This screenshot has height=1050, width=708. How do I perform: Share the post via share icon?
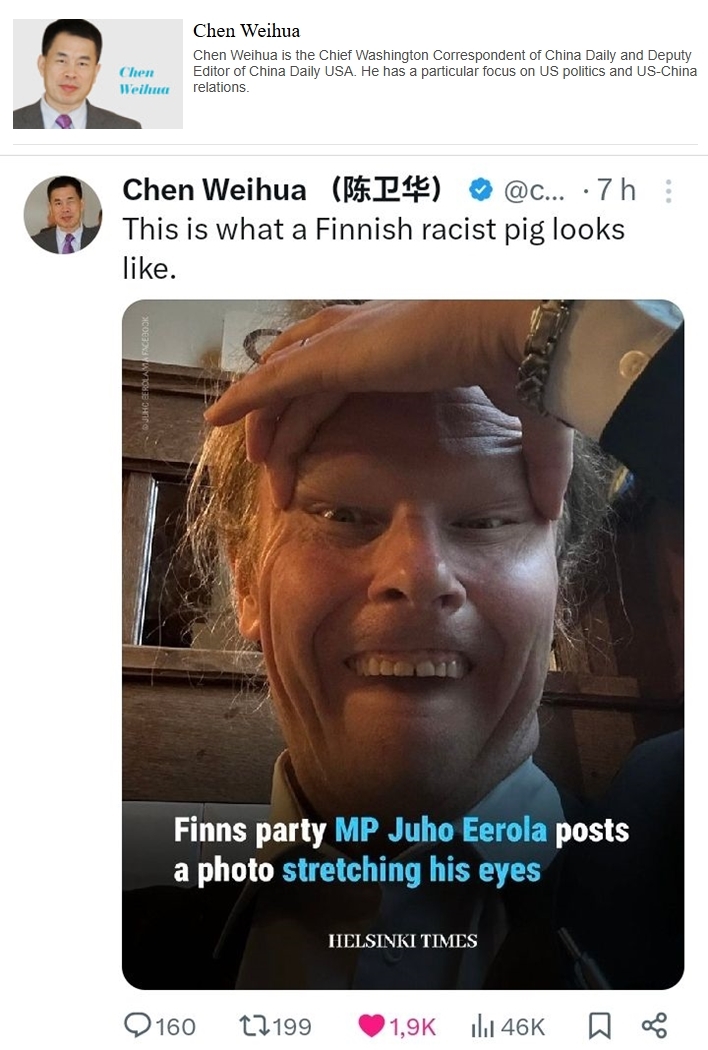654,1025
